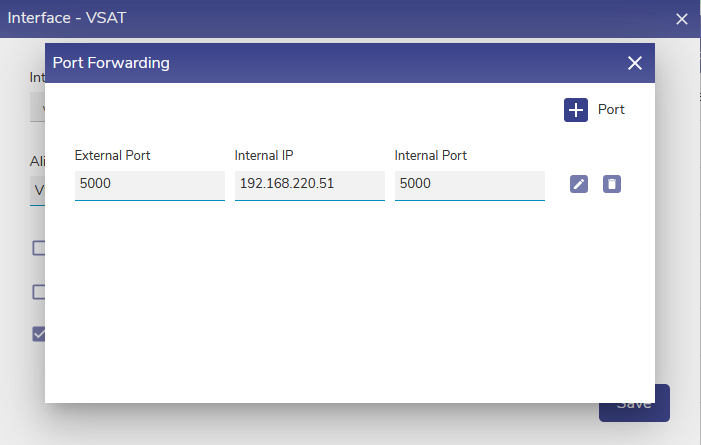Viewport: 701px width, 445px height.
Task: Click the External Port label
Action: pyautogui.click(x=112, y=156)
